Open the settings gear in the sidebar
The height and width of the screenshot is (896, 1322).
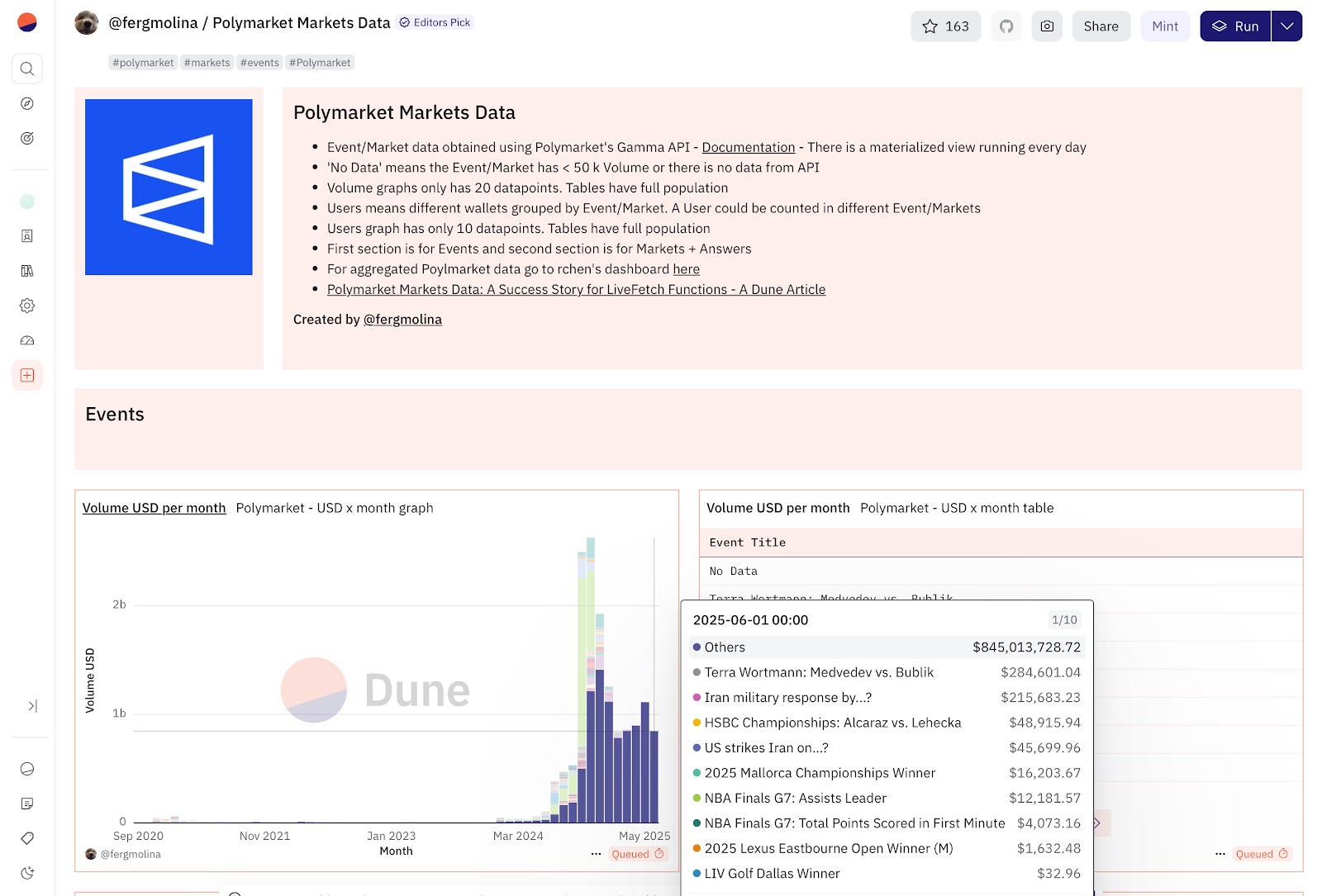[27, 306]
